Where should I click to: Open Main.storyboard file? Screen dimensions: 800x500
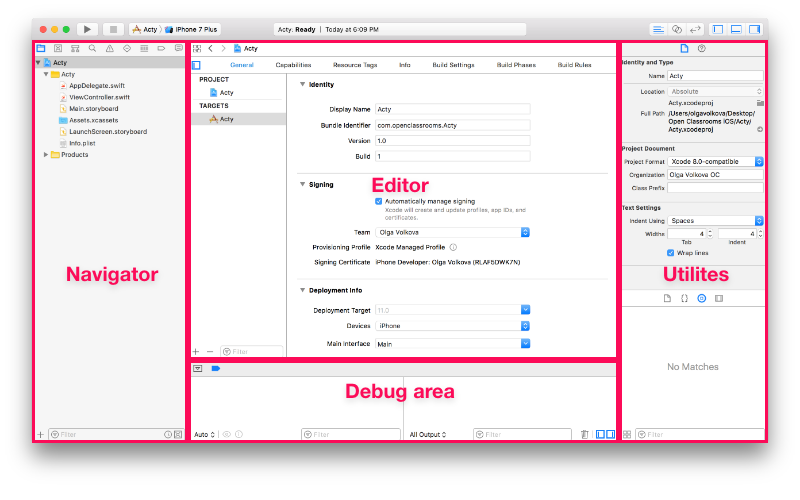[94, 109]
